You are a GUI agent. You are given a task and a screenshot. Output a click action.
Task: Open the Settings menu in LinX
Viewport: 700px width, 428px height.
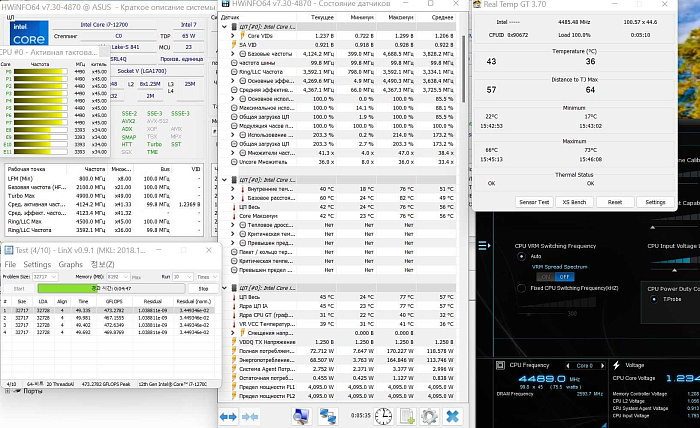(37, 265)
